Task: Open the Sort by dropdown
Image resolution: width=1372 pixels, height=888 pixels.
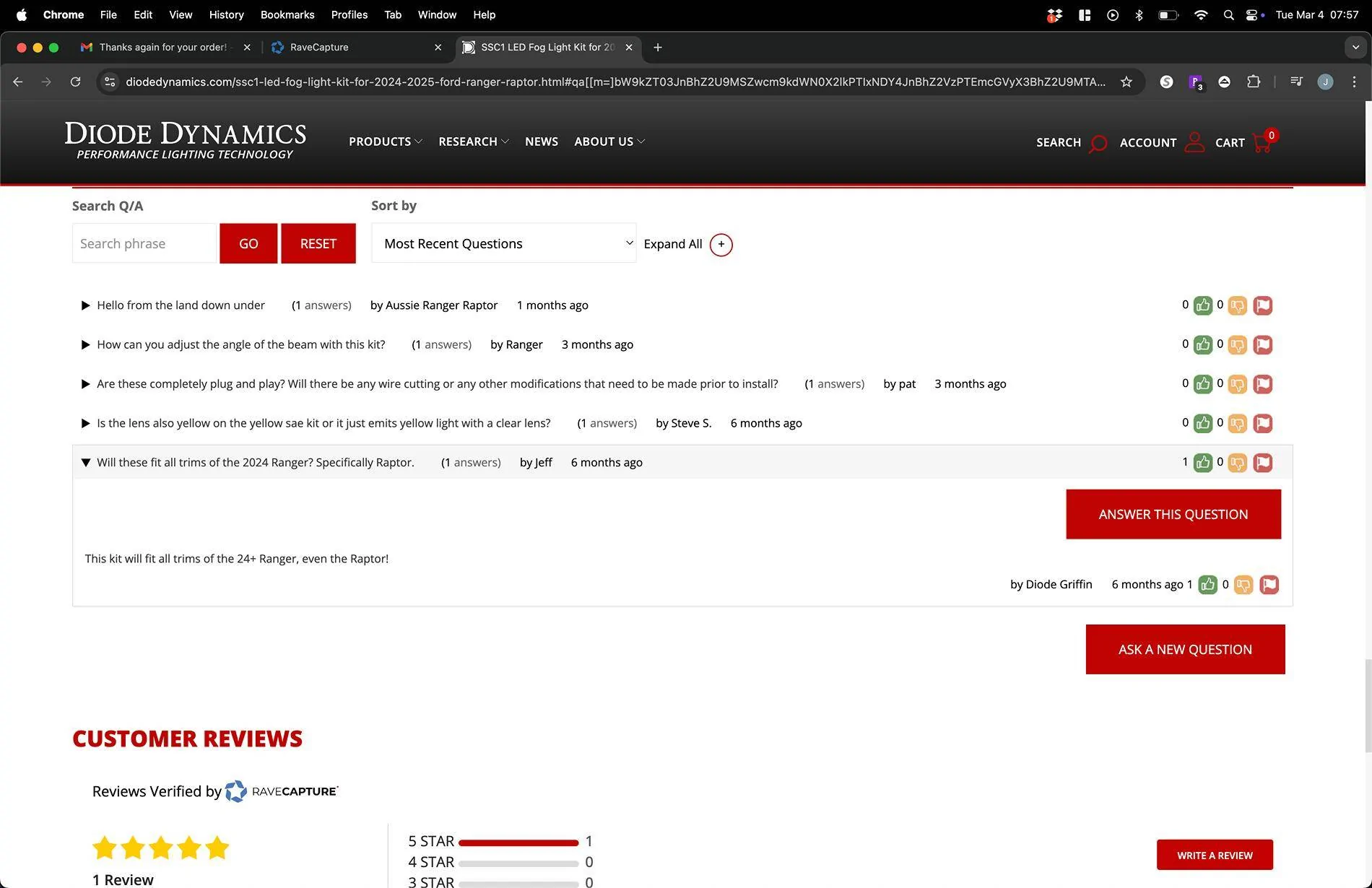Action: (x=503, y=243)
